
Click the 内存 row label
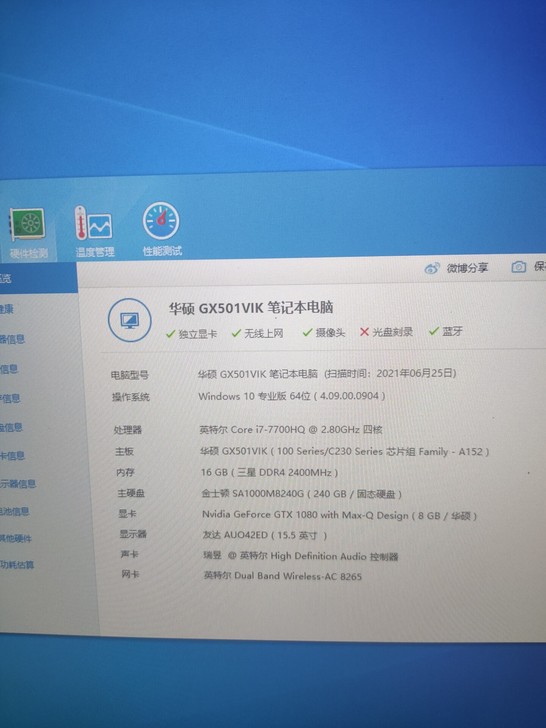(x=125, y=472)
